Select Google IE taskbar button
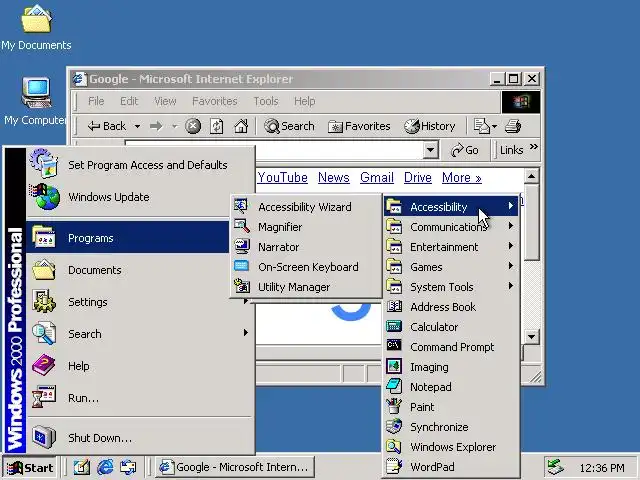This screenshot has height=480, width=640. click(235, 467)
